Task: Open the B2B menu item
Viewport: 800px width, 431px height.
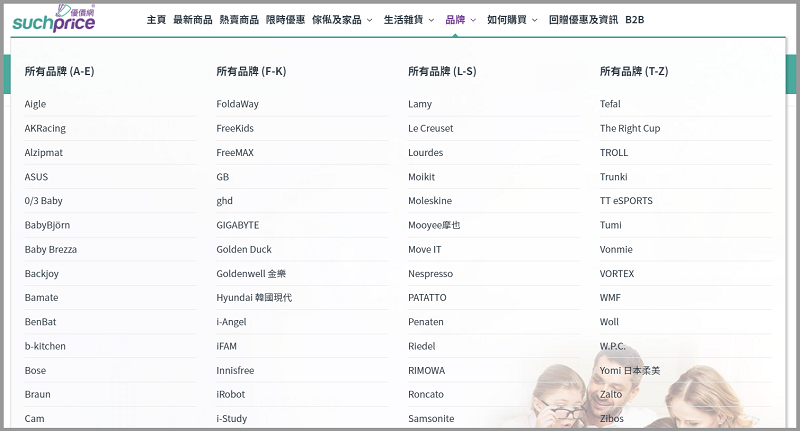Action: coord(635,20)
